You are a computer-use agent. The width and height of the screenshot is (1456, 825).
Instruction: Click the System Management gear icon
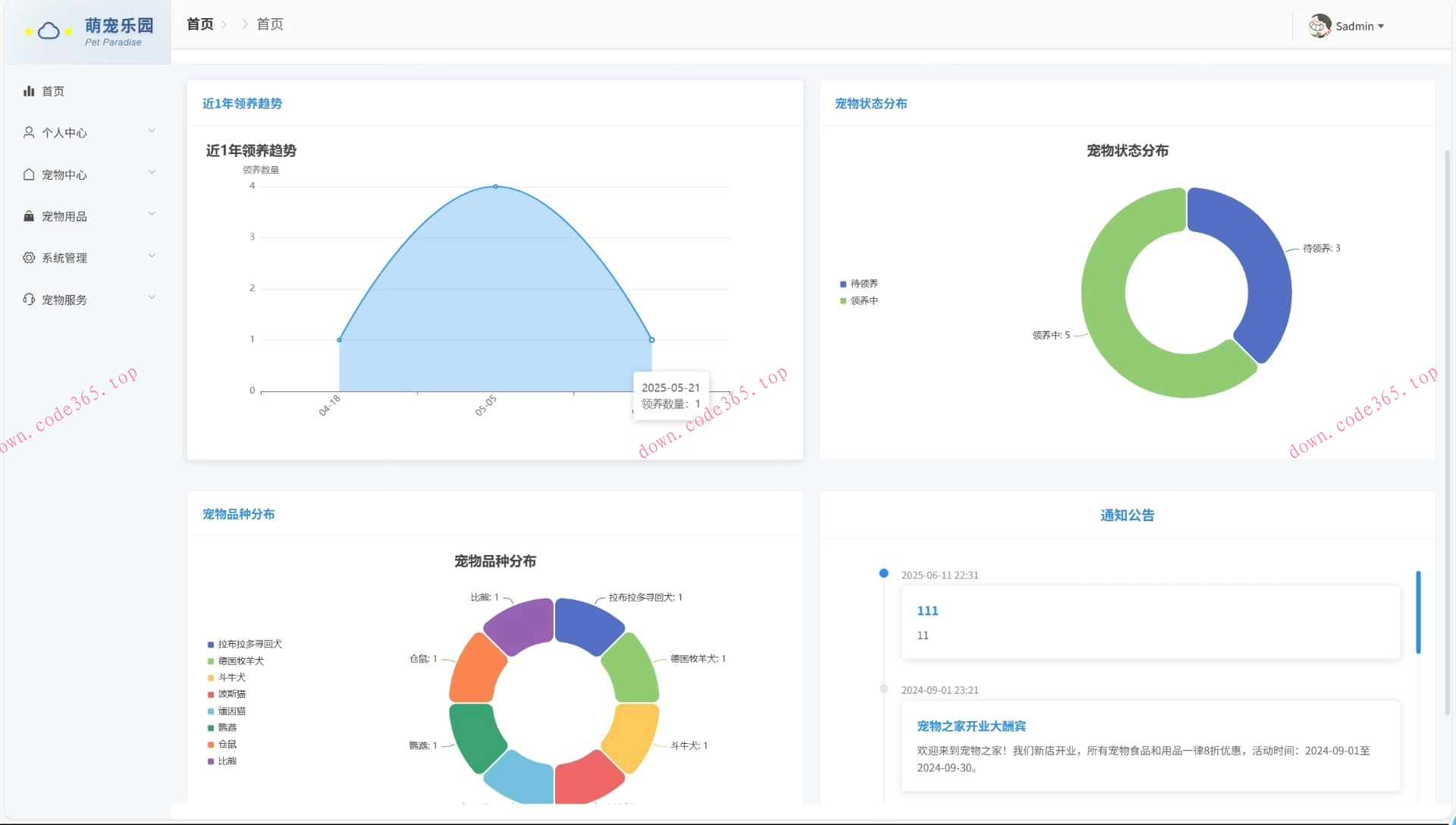tap(29, 258)
